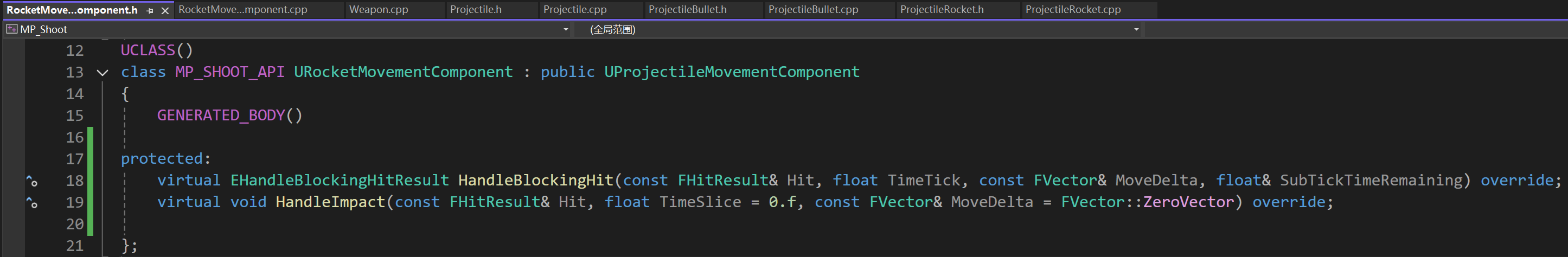The image size is (1568, 257).
Task: Pin the RocketMovementComponent.h tab
Action: click(150, 10)
